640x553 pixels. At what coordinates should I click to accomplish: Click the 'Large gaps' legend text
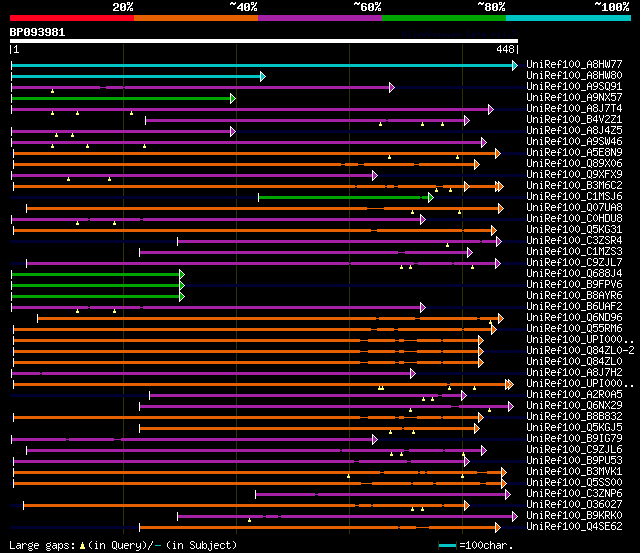pos(42,546)
